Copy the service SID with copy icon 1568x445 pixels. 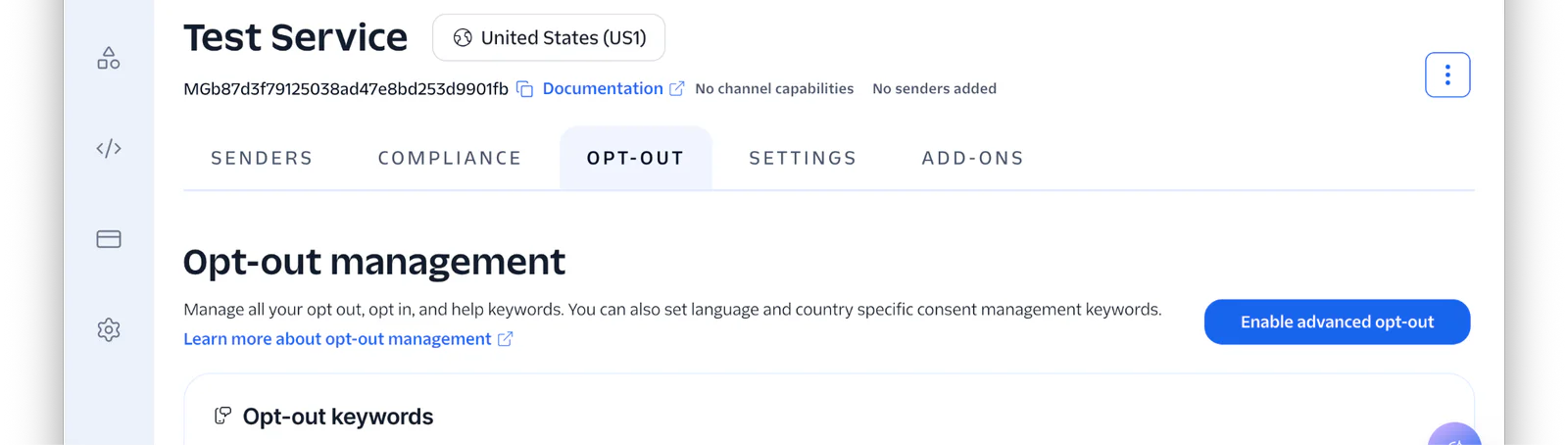pyautogui.click(x=525, y=89)
